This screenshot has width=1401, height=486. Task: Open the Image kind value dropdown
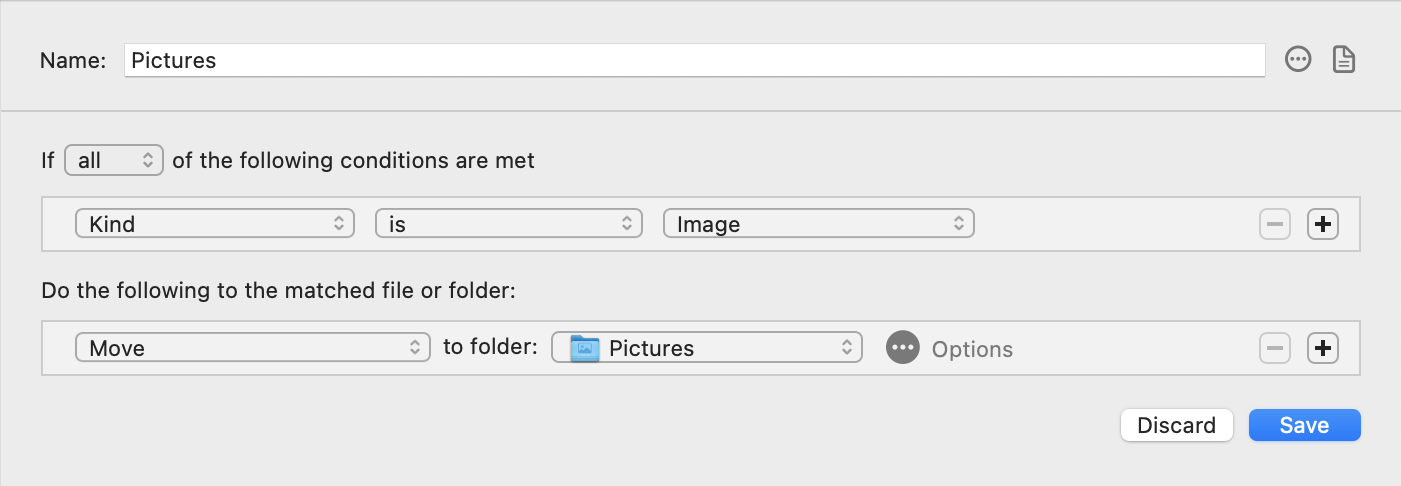click(x=818, y=224)
